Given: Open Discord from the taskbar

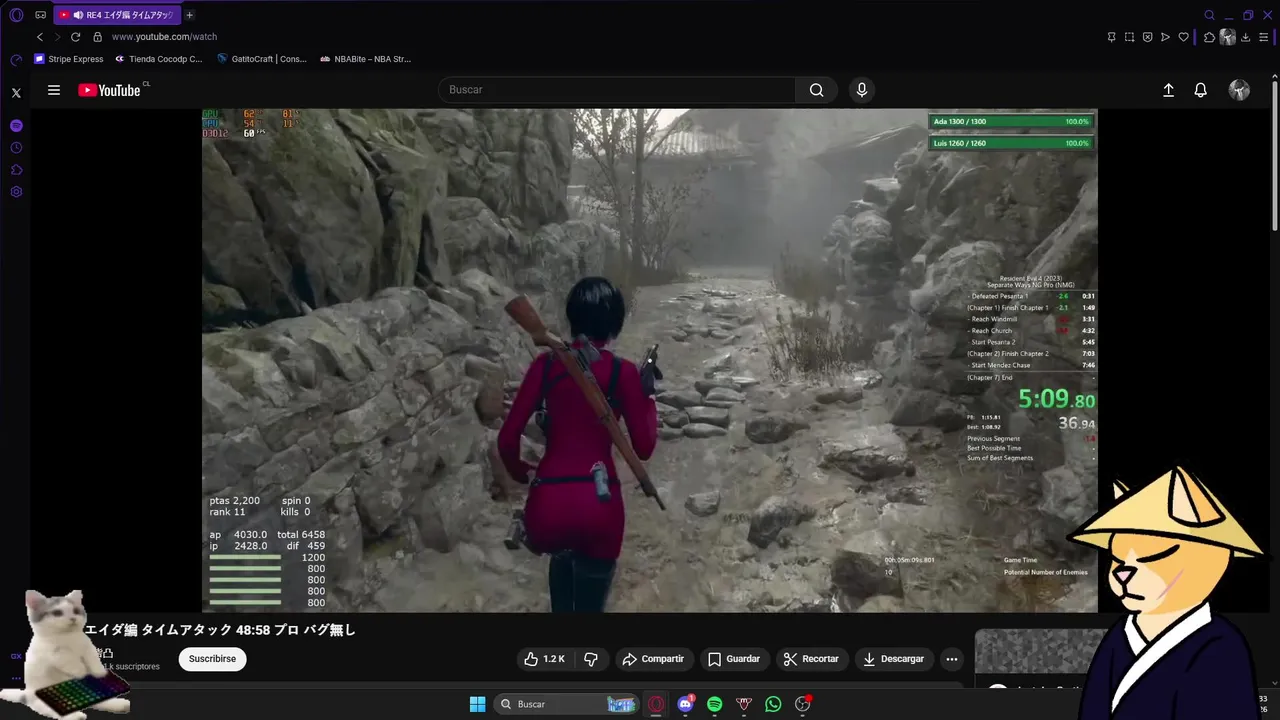Looking at the screenshot, I should coord(685,704).
